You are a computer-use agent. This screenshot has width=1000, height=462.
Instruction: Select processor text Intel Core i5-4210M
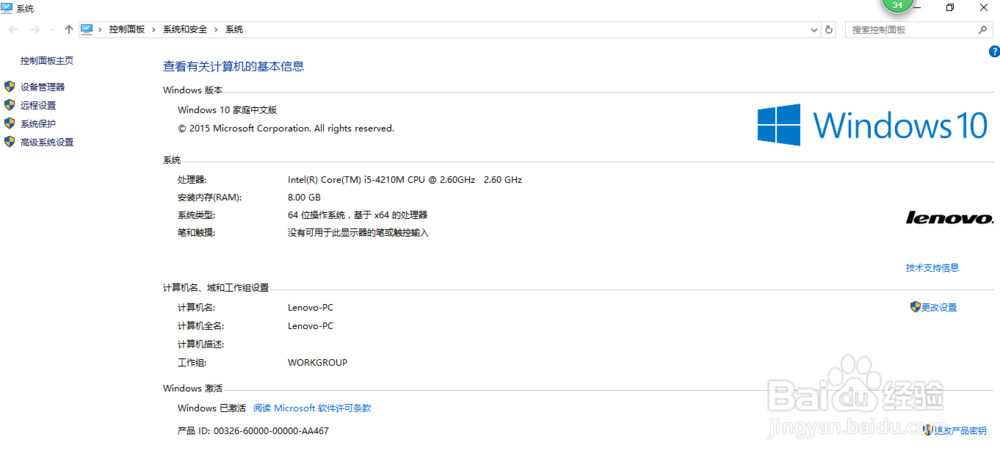click(404, 180)
